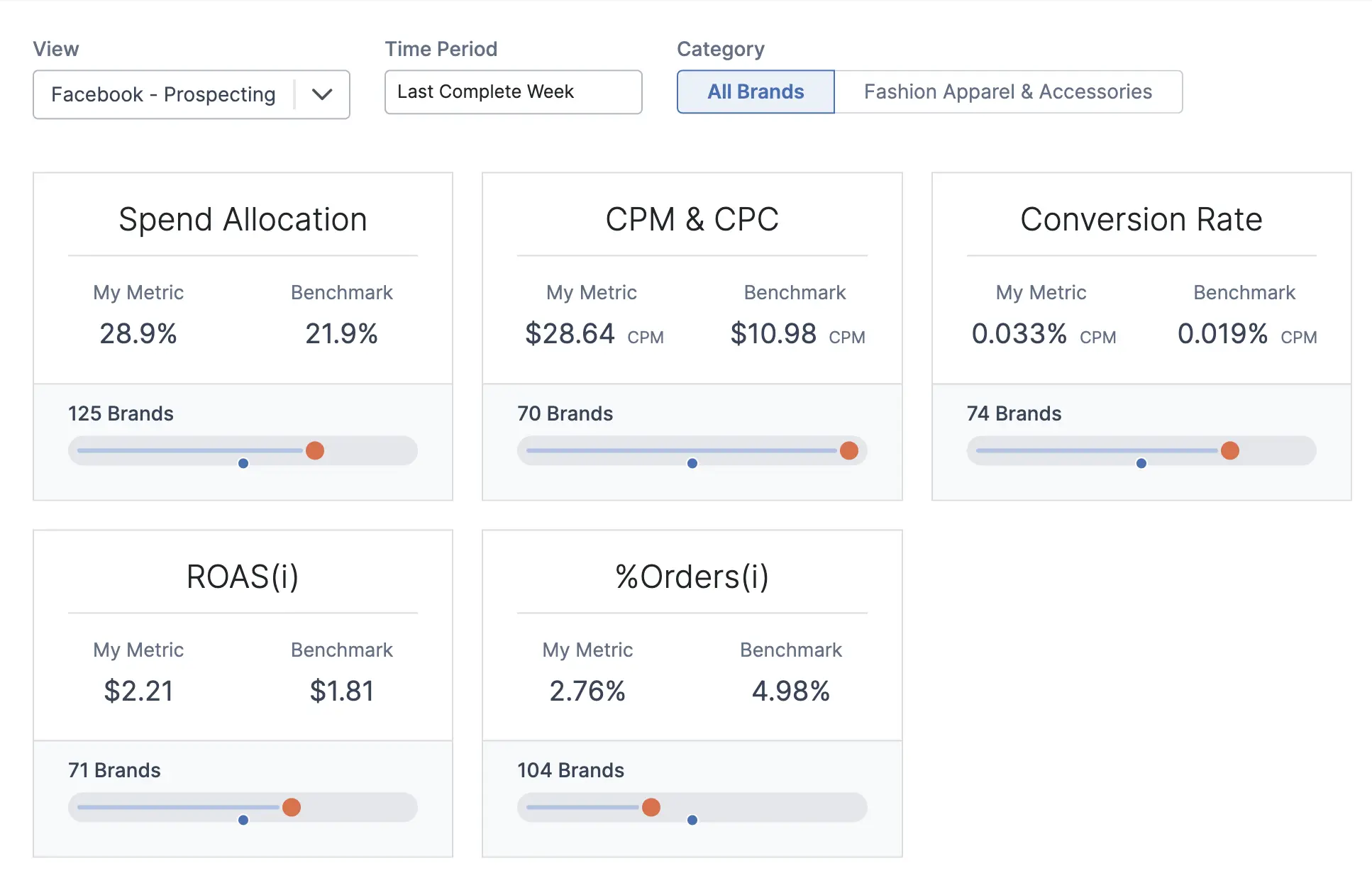Click the orange marker on Spend Allocation slider

(315, 450)
